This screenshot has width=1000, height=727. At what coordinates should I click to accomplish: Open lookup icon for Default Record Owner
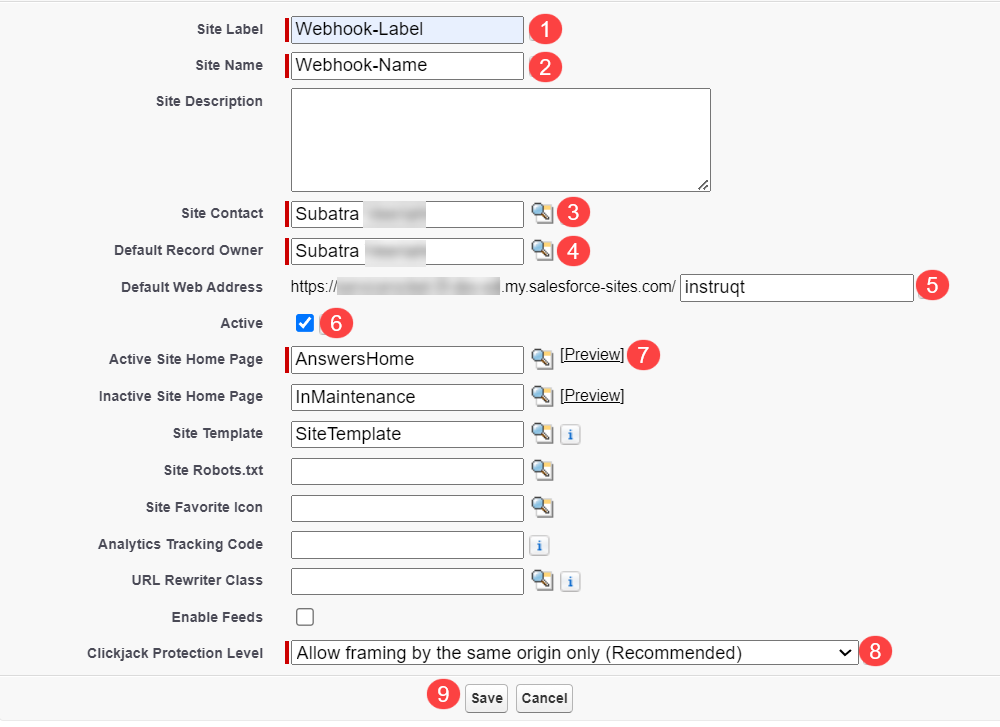(x=541, y=249)
